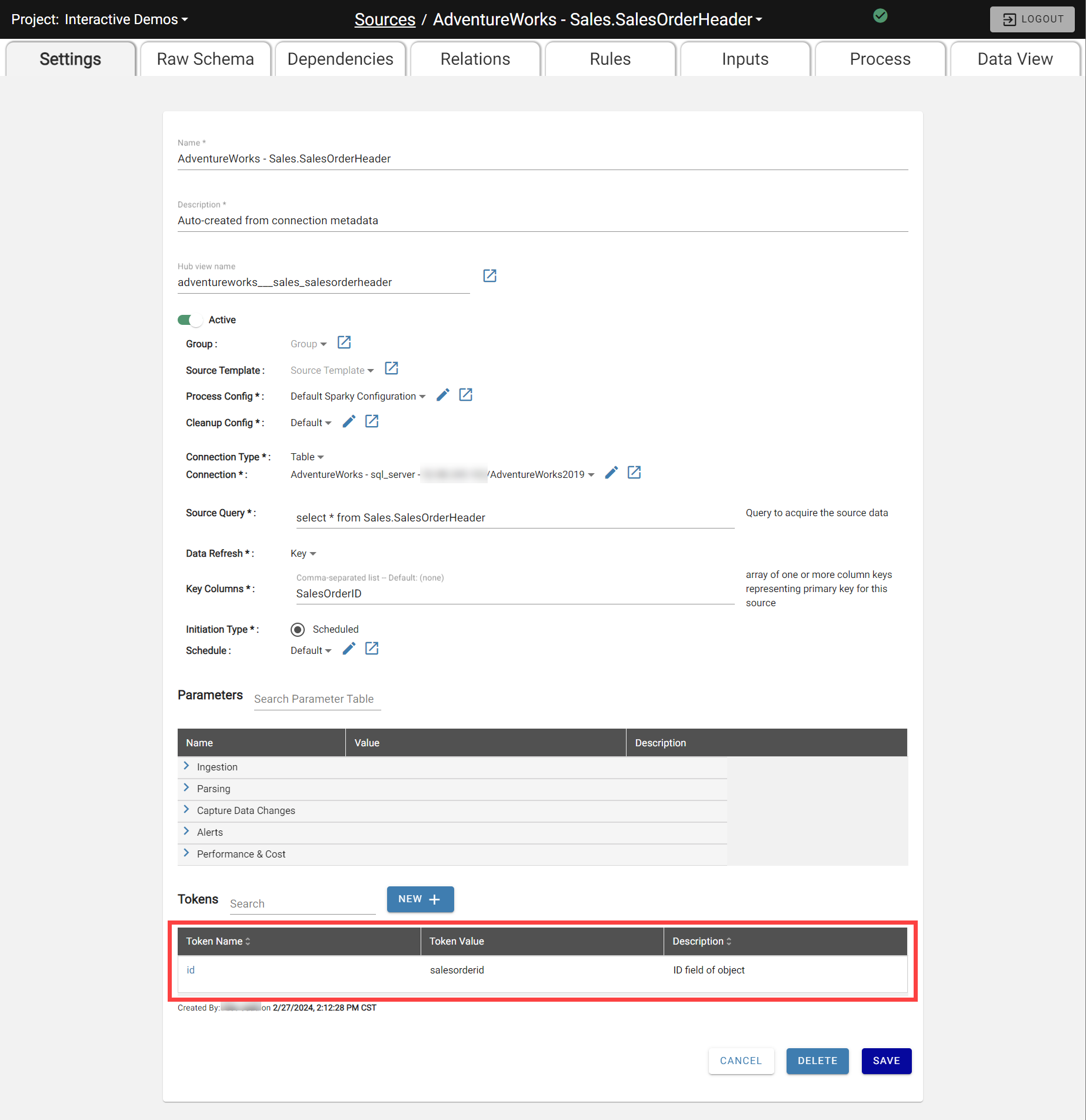Edit Connection pencil icon
Image resolution: width=1086 pixels, height=1120 pixels.
point(611,473)
